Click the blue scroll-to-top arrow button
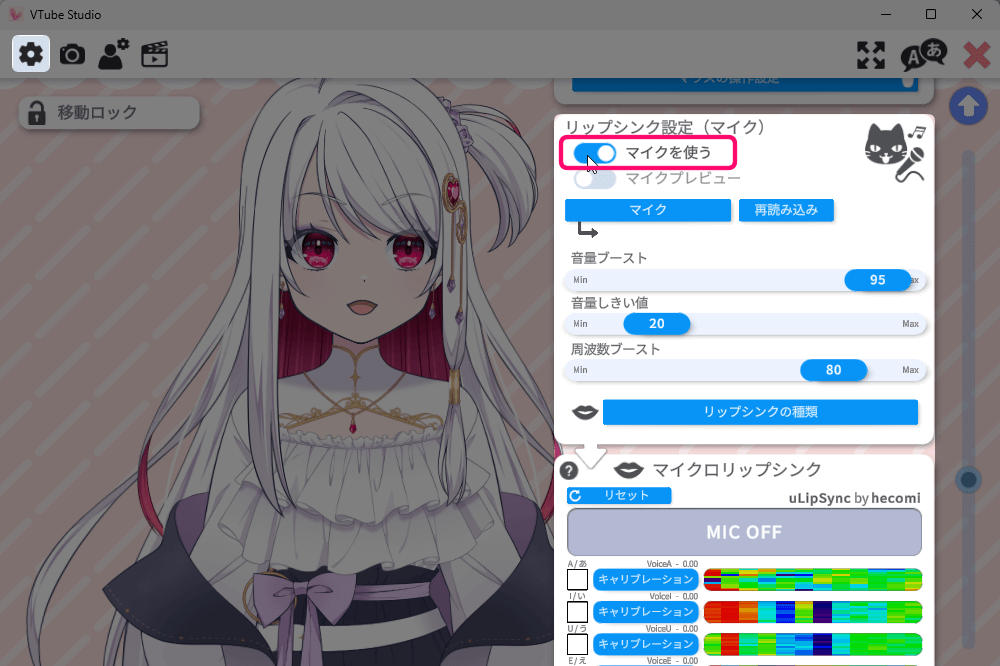 [x=968, y=106]
